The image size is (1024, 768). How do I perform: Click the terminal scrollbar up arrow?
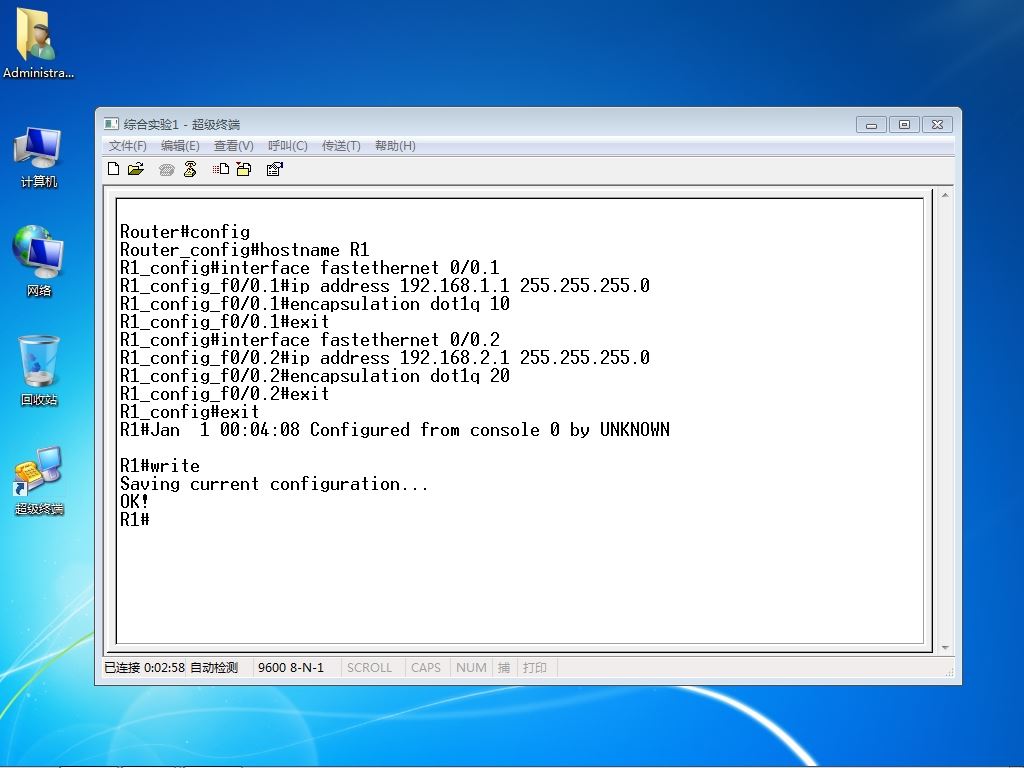tap(945, 195)
